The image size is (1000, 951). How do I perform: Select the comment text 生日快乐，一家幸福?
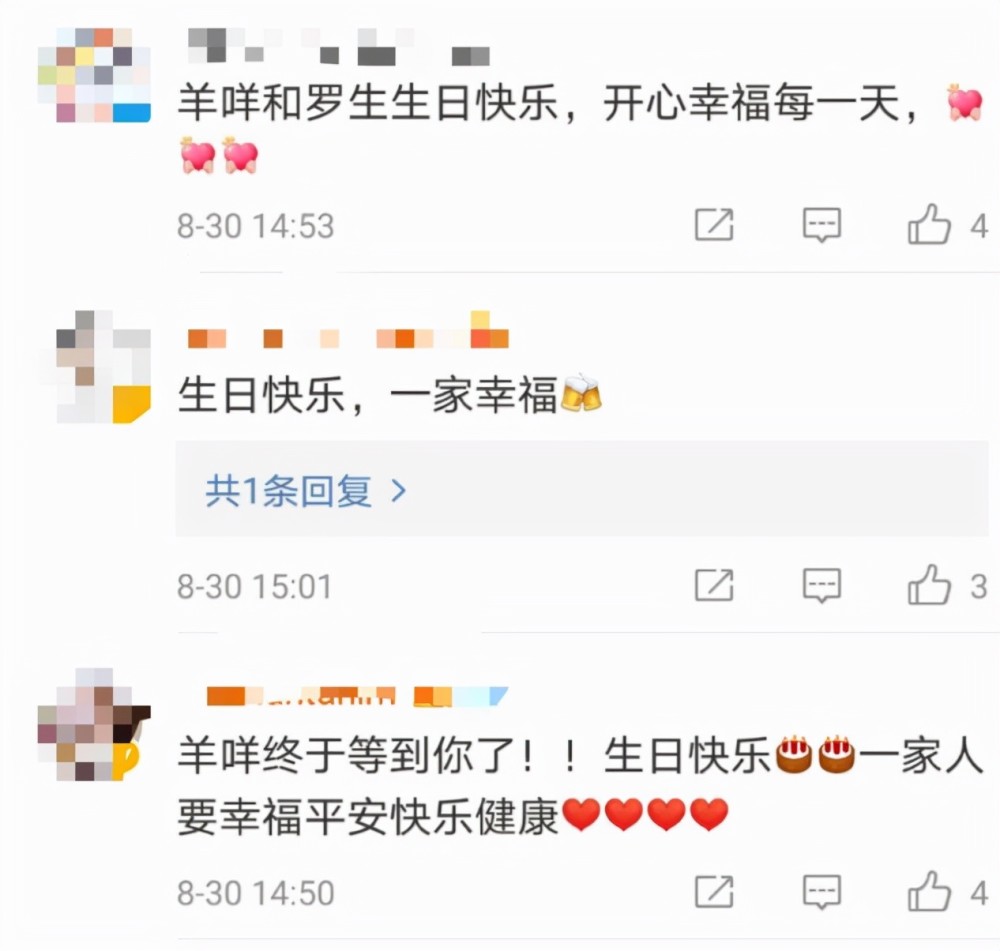[367, 394]
